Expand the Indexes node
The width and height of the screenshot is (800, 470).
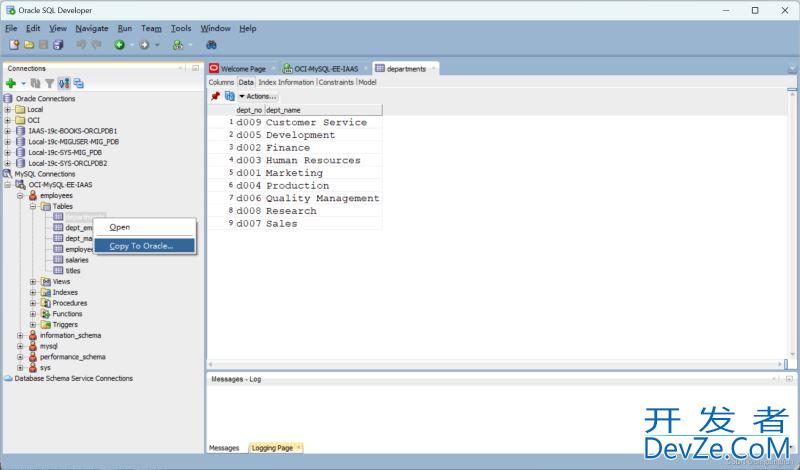click(x=33, y=292)
